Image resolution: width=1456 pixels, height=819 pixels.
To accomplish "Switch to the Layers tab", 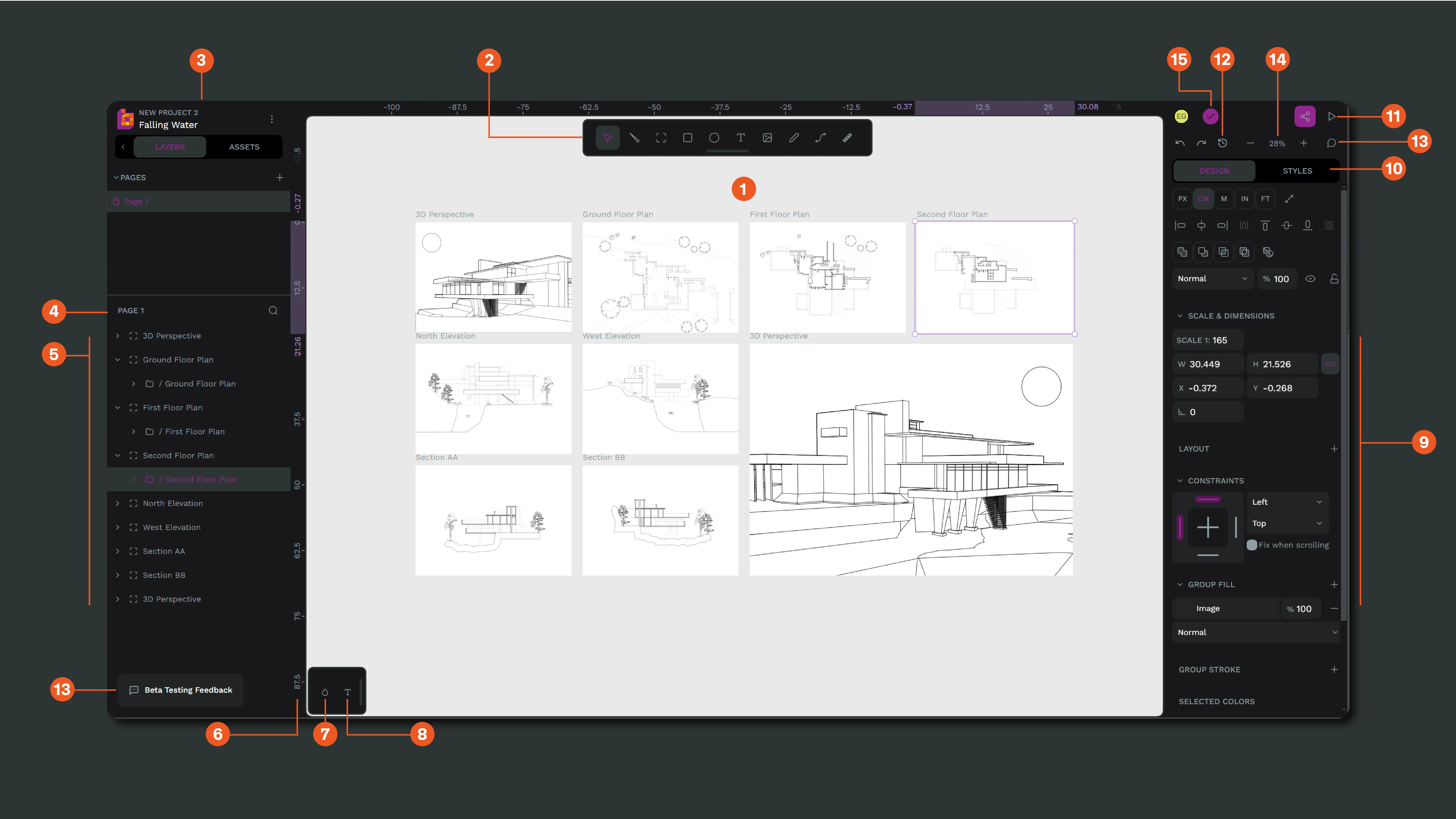I will coord(170,147).
